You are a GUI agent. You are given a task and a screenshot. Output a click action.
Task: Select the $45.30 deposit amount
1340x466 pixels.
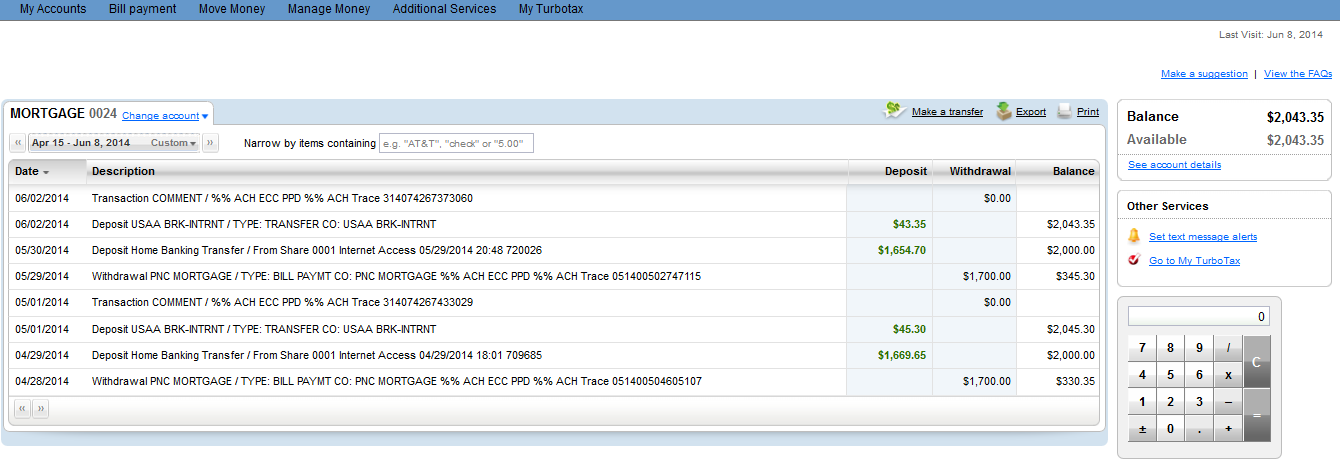point(909,328)
